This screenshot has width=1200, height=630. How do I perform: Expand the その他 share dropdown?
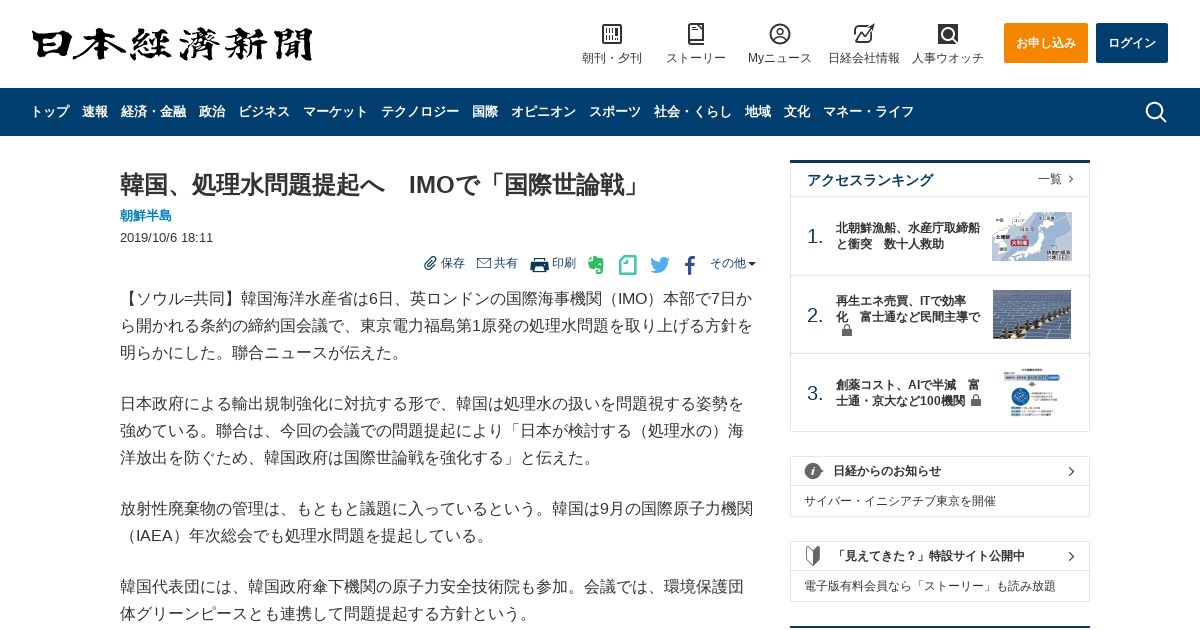coord(733,263)
